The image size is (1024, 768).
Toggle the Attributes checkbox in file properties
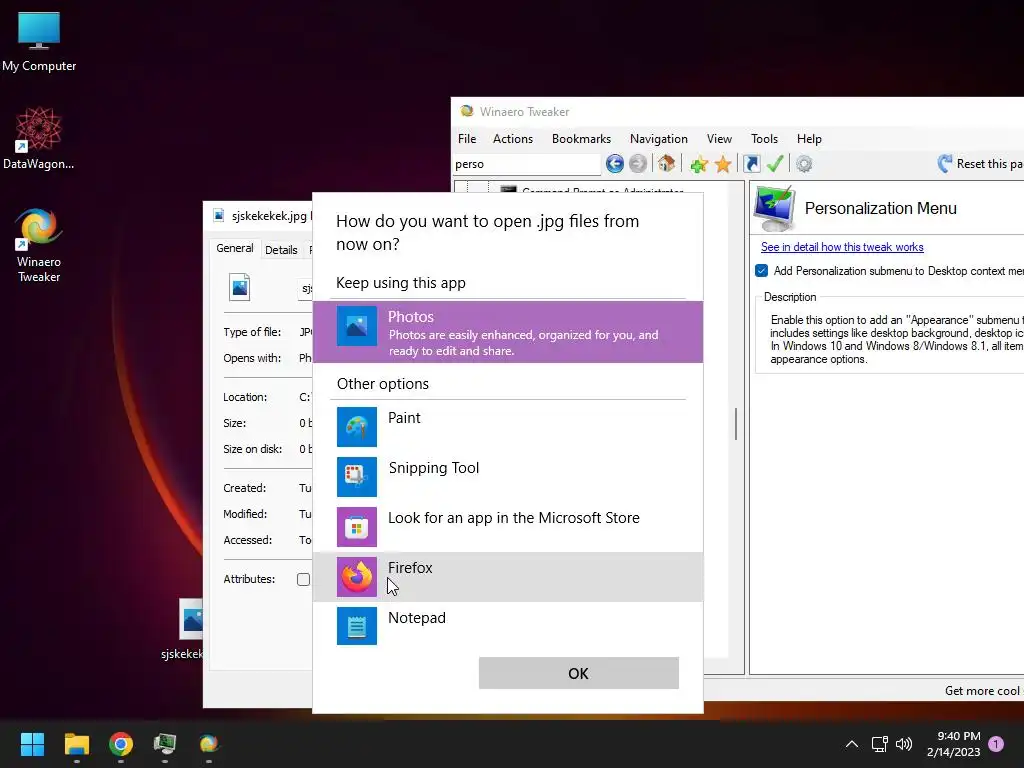pos(304,579)
